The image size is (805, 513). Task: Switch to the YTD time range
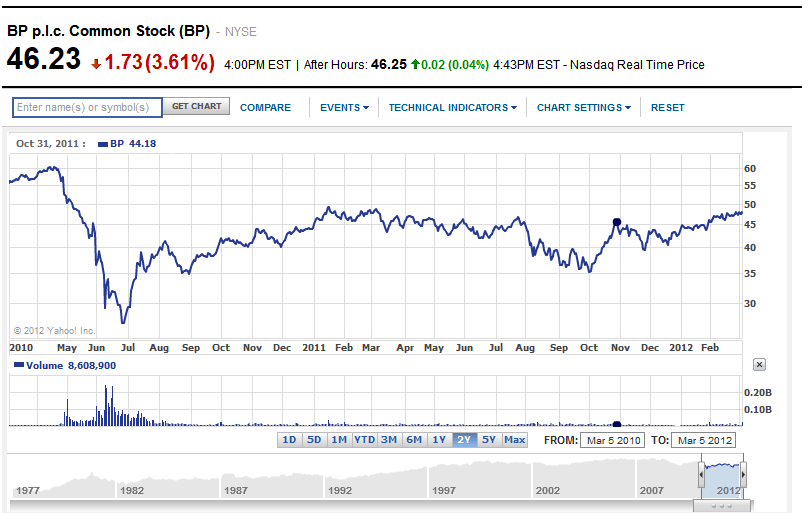tap(365, 440)
